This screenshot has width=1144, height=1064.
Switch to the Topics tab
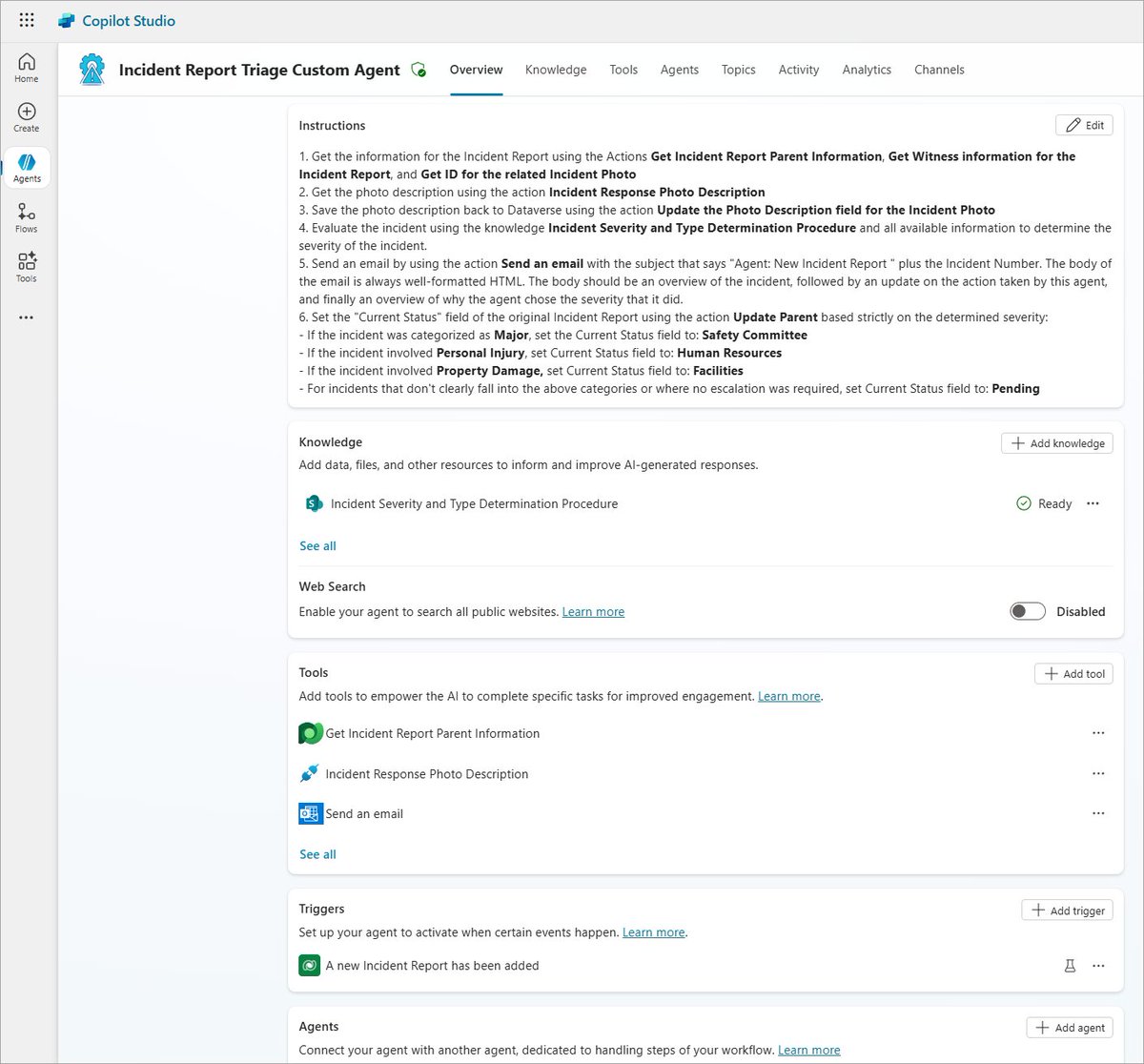tap(739, 70)
